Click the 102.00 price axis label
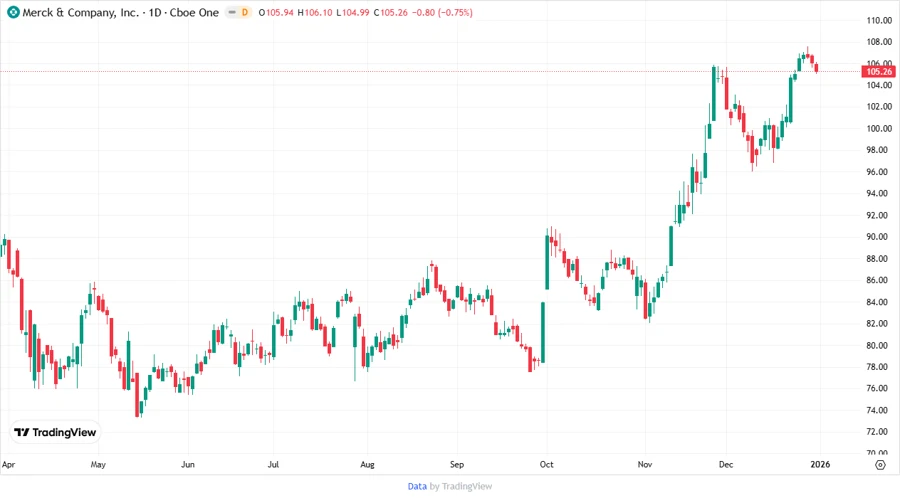Screen dimensions: 900x498 click(879, 107)
